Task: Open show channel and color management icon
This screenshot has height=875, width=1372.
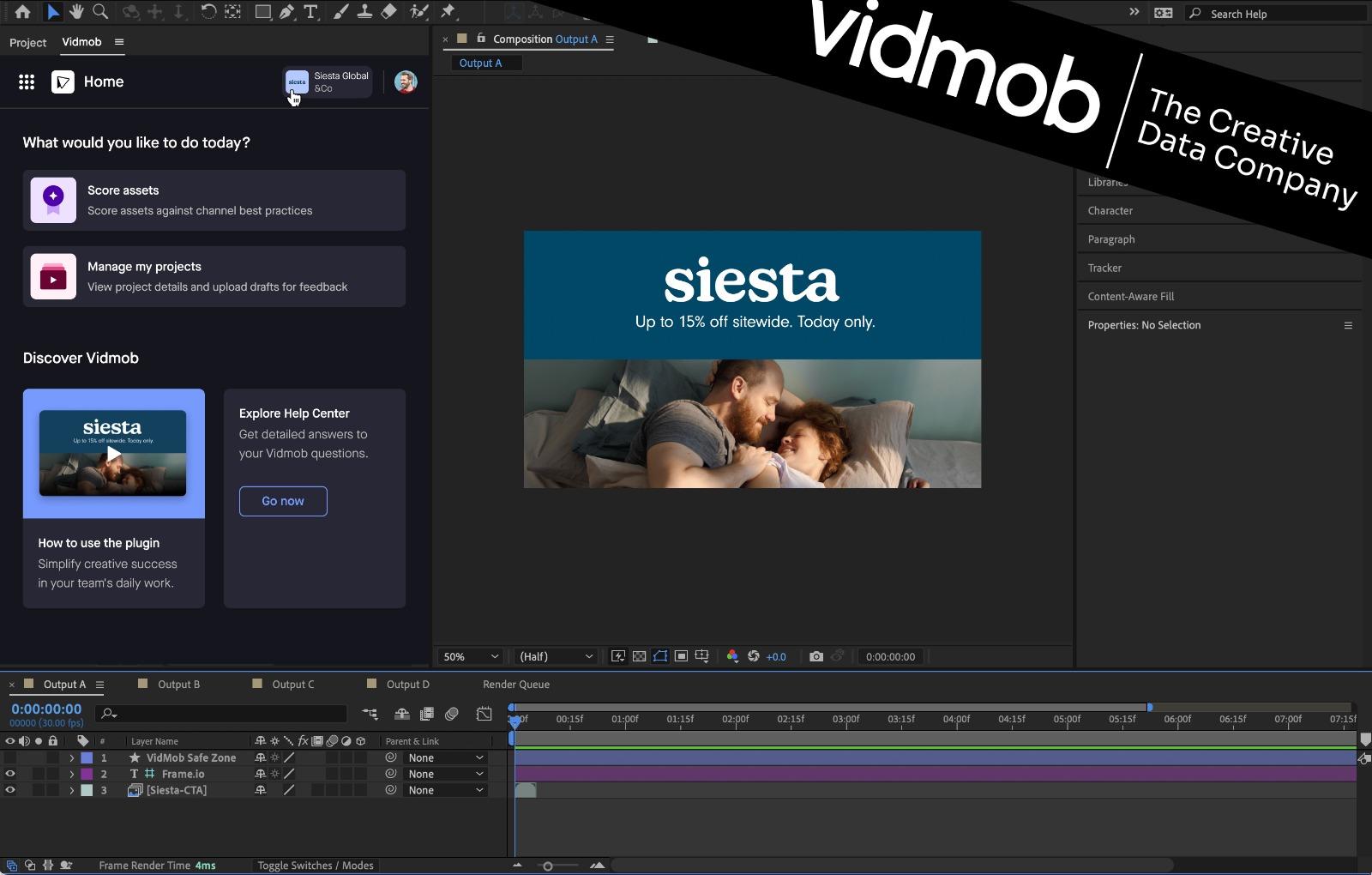Action: pyautogui.click(x=732, y=656)
